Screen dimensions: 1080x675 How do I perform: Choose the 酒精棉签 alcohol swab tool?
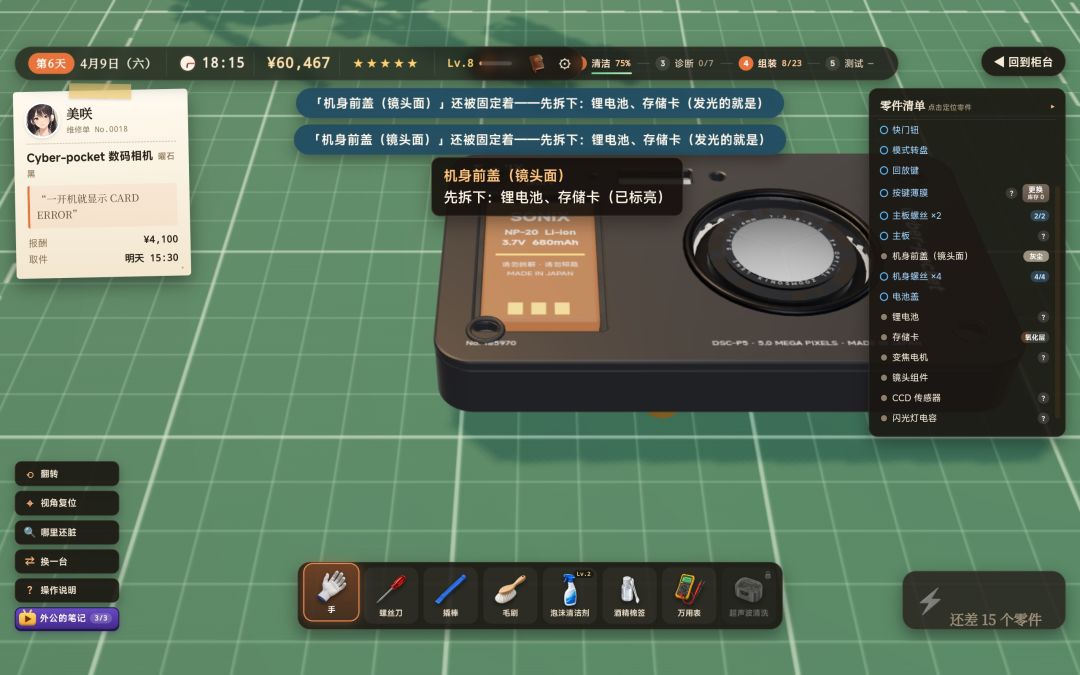[630, 595]
